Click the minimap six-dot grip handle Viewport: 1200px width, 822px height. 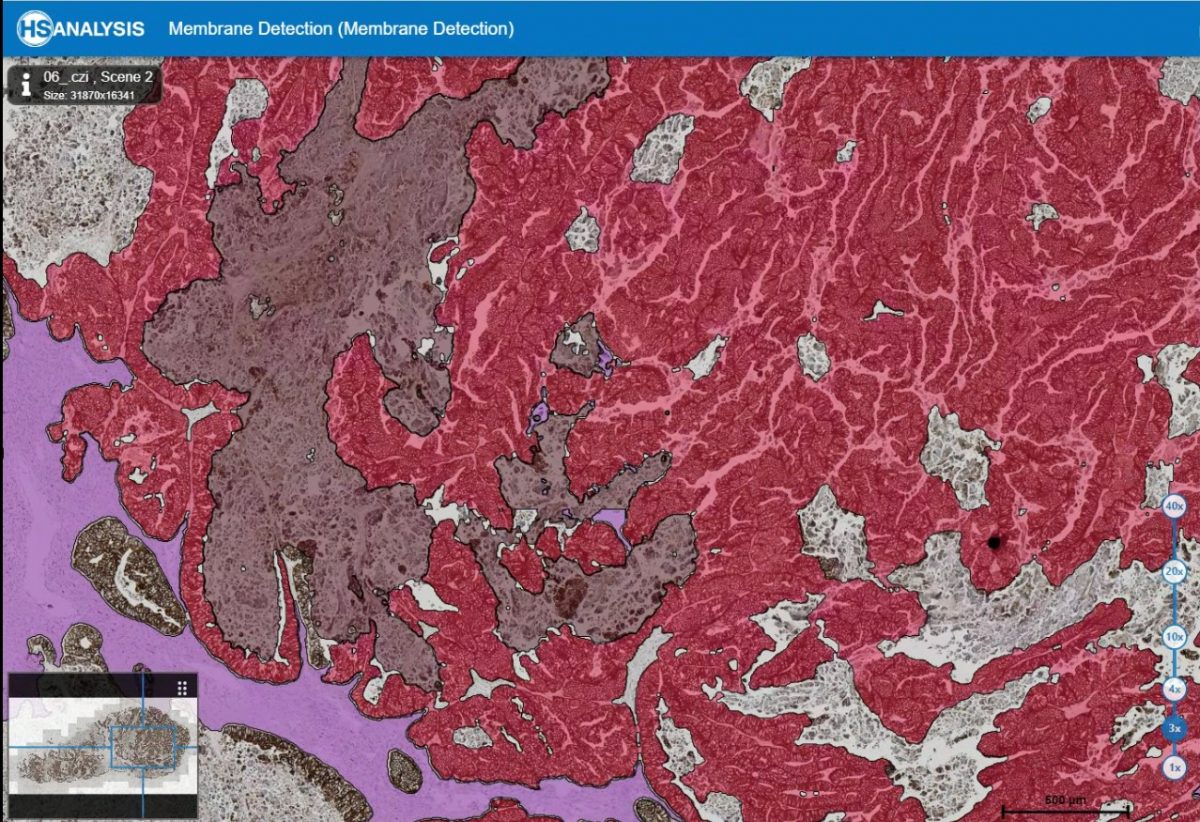click(182, 688)
